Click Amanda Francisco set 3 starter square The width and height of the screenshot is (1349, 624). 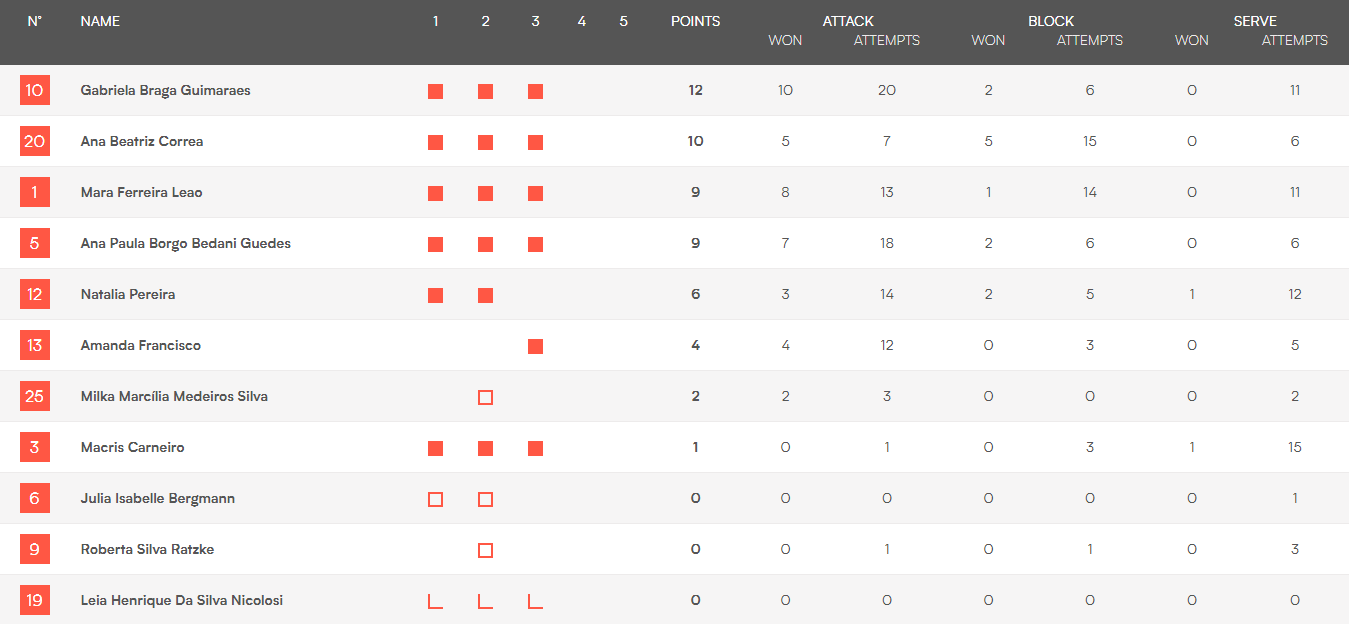(x=535, y=347)
